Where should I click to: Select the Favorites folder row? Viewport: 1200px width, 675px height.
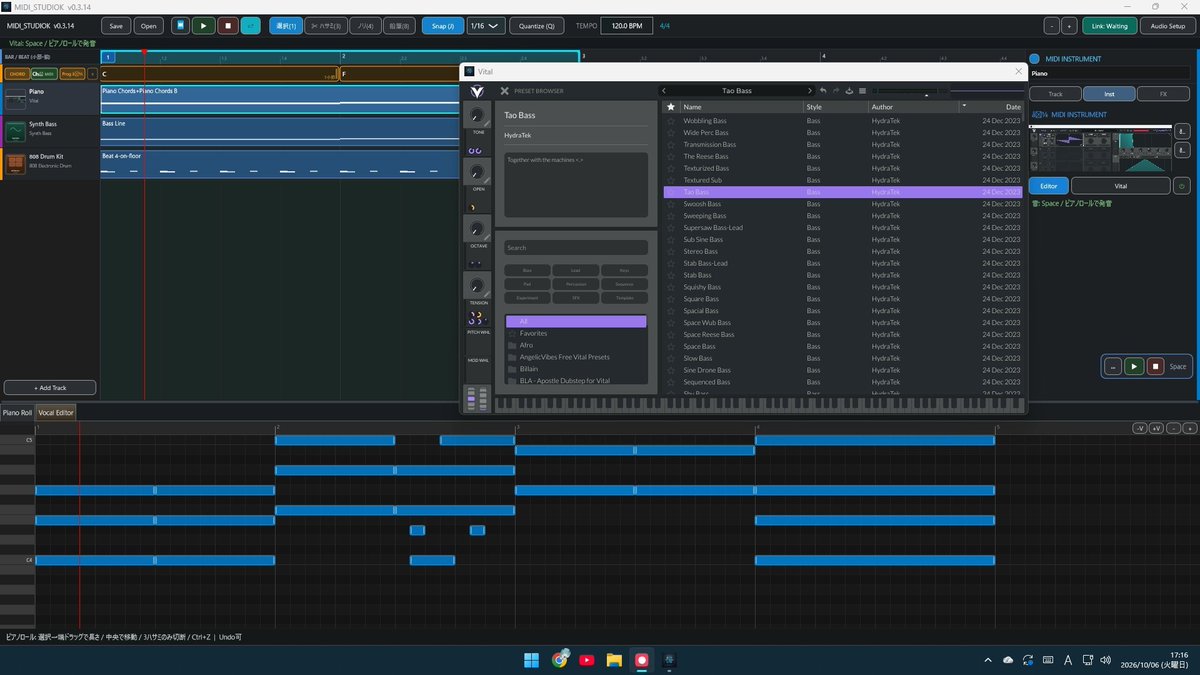576,333
